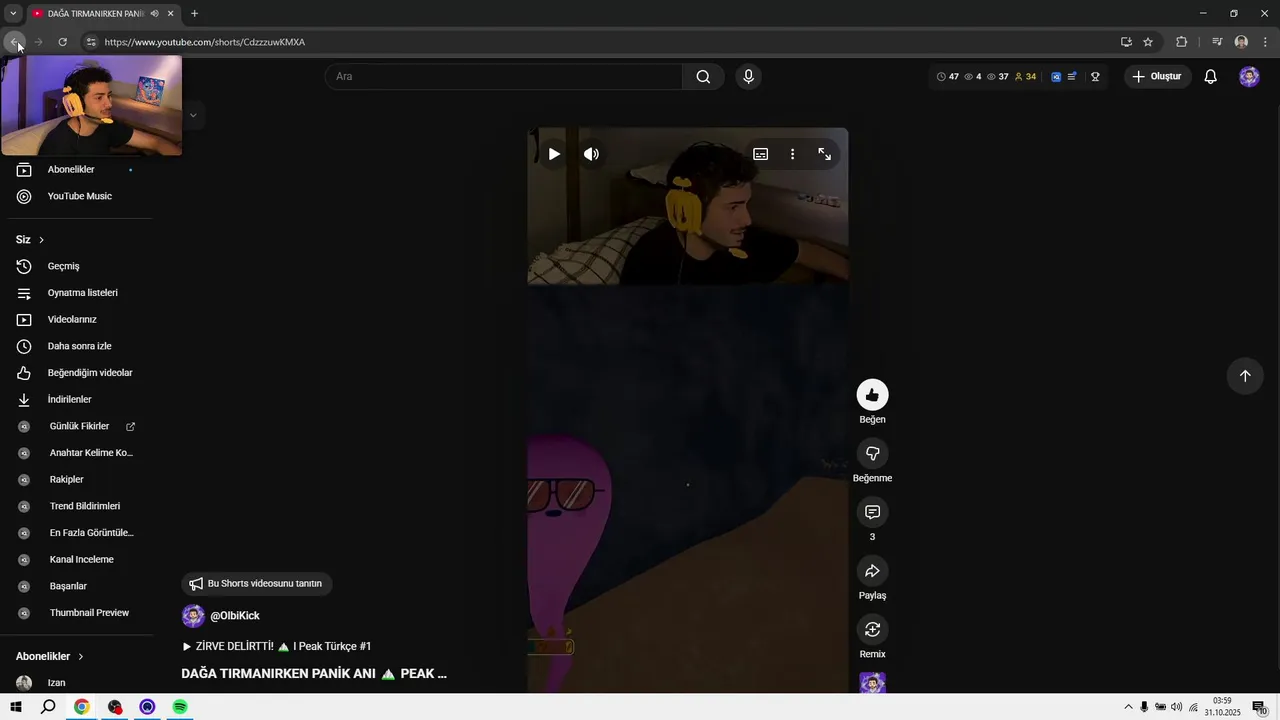Expand Shorts video to fullscreen
The width and height of the screenshot is (1280, 720).
tap(824, 154)
